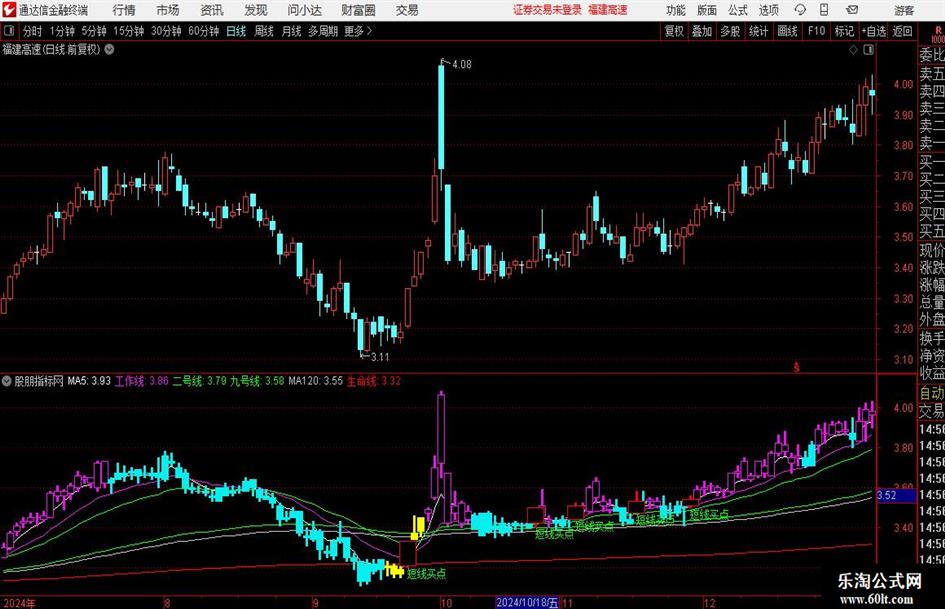Switch to the 30分钟 period tab

tap(166, 31)
